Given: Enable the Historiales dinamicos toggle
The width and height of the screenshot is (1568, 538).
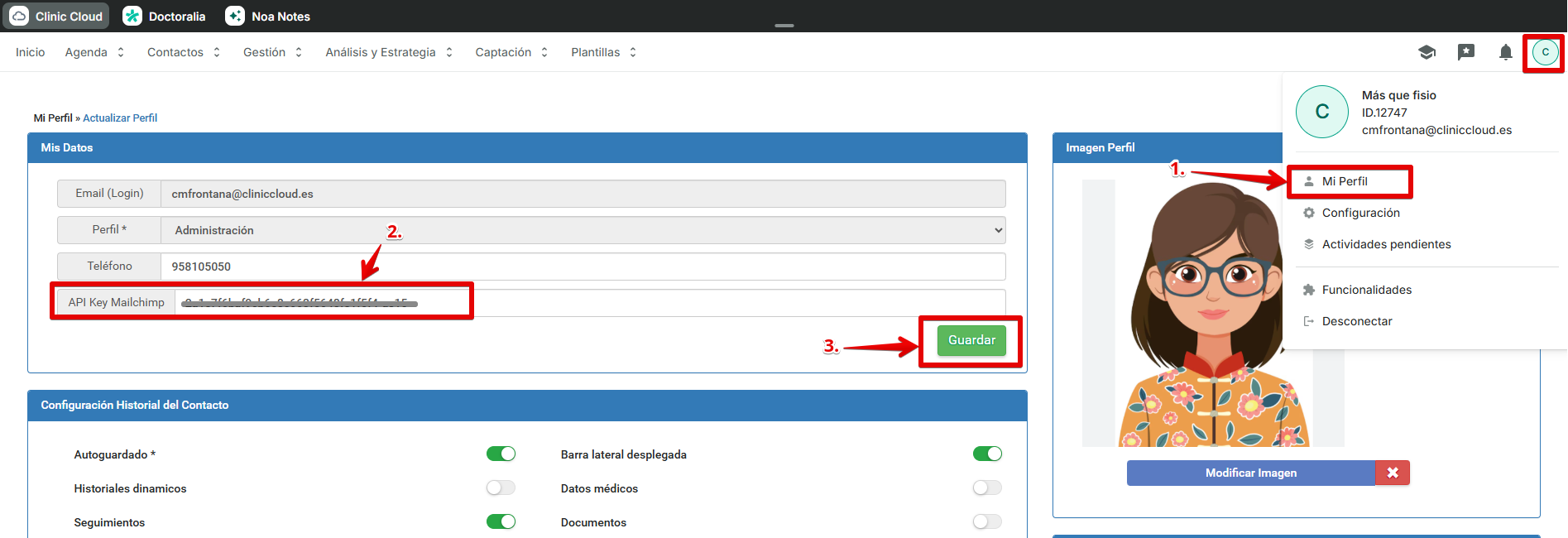Looking at the screenshot, I should click(501, 488).
